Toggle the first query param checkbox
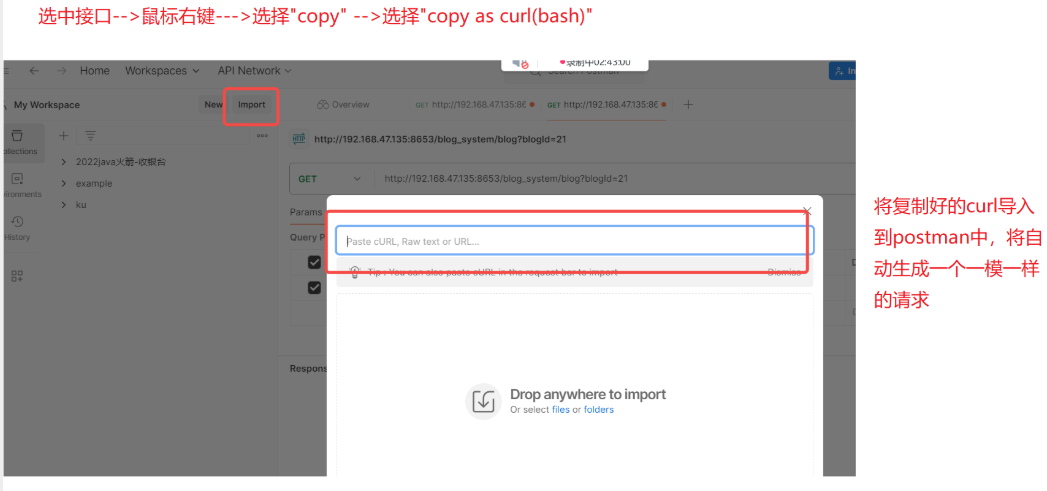This screenshot has height=491, width=1047. click(314, 263)
